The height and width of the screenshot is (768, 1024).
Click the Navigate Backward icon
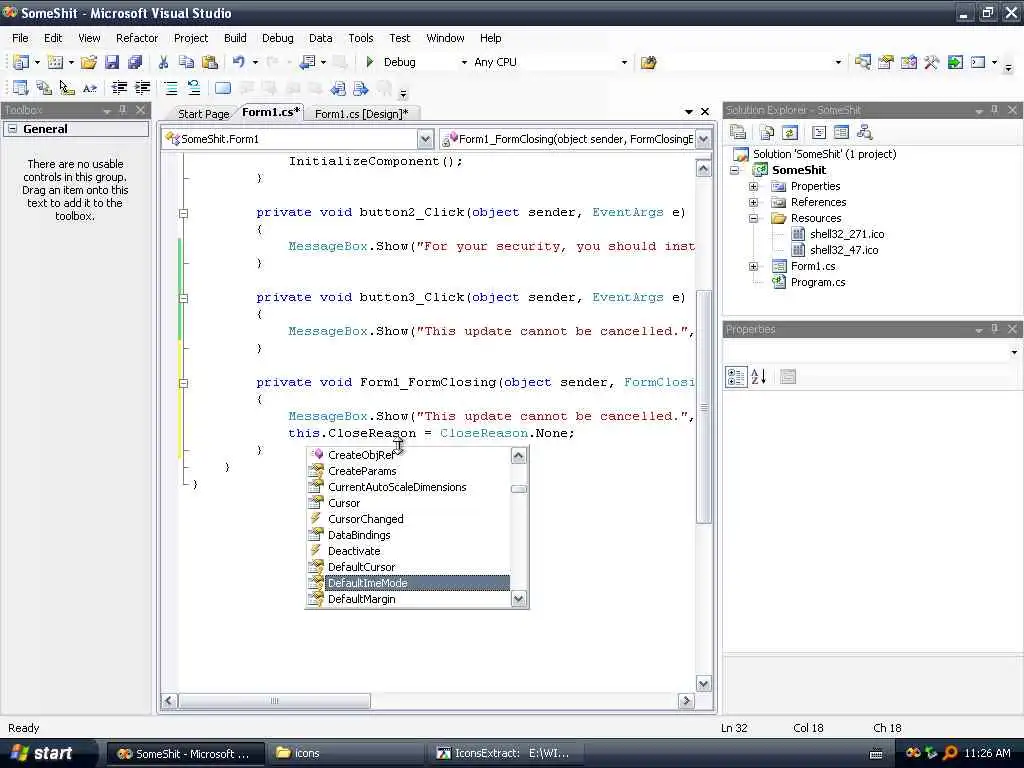pos(307,62)
